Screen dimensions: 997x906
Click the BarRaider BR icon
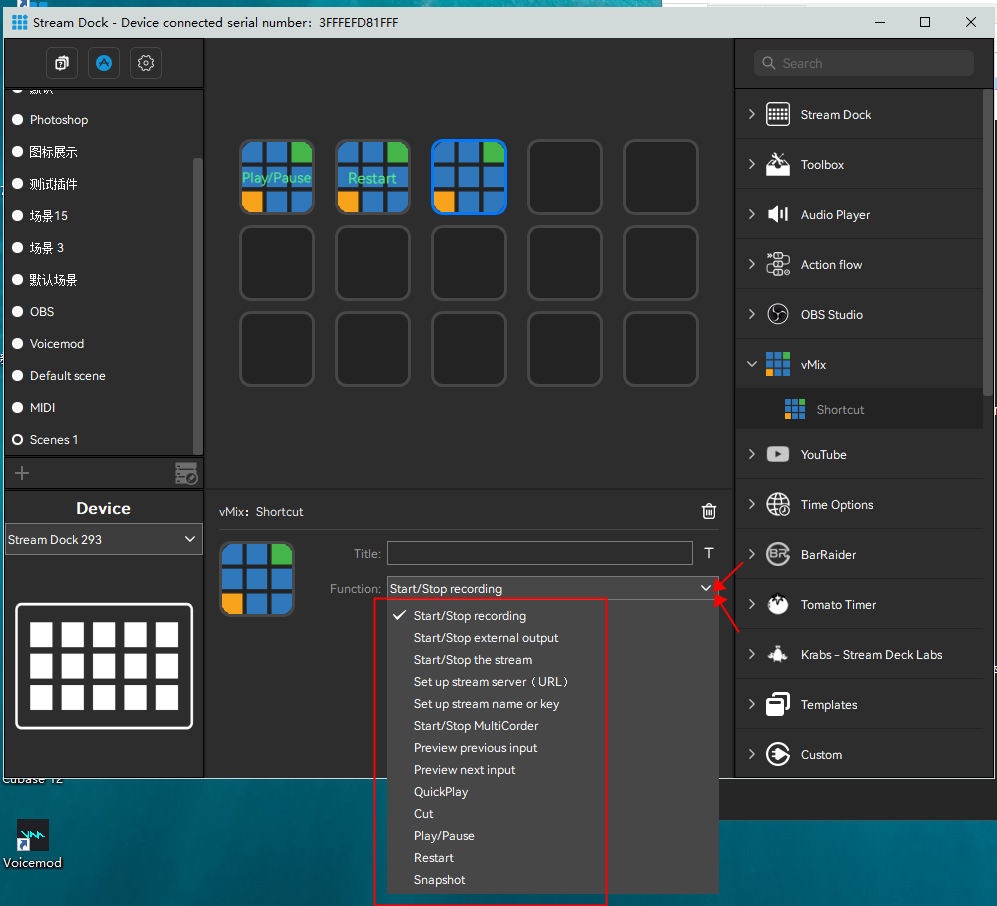[778, 554]
